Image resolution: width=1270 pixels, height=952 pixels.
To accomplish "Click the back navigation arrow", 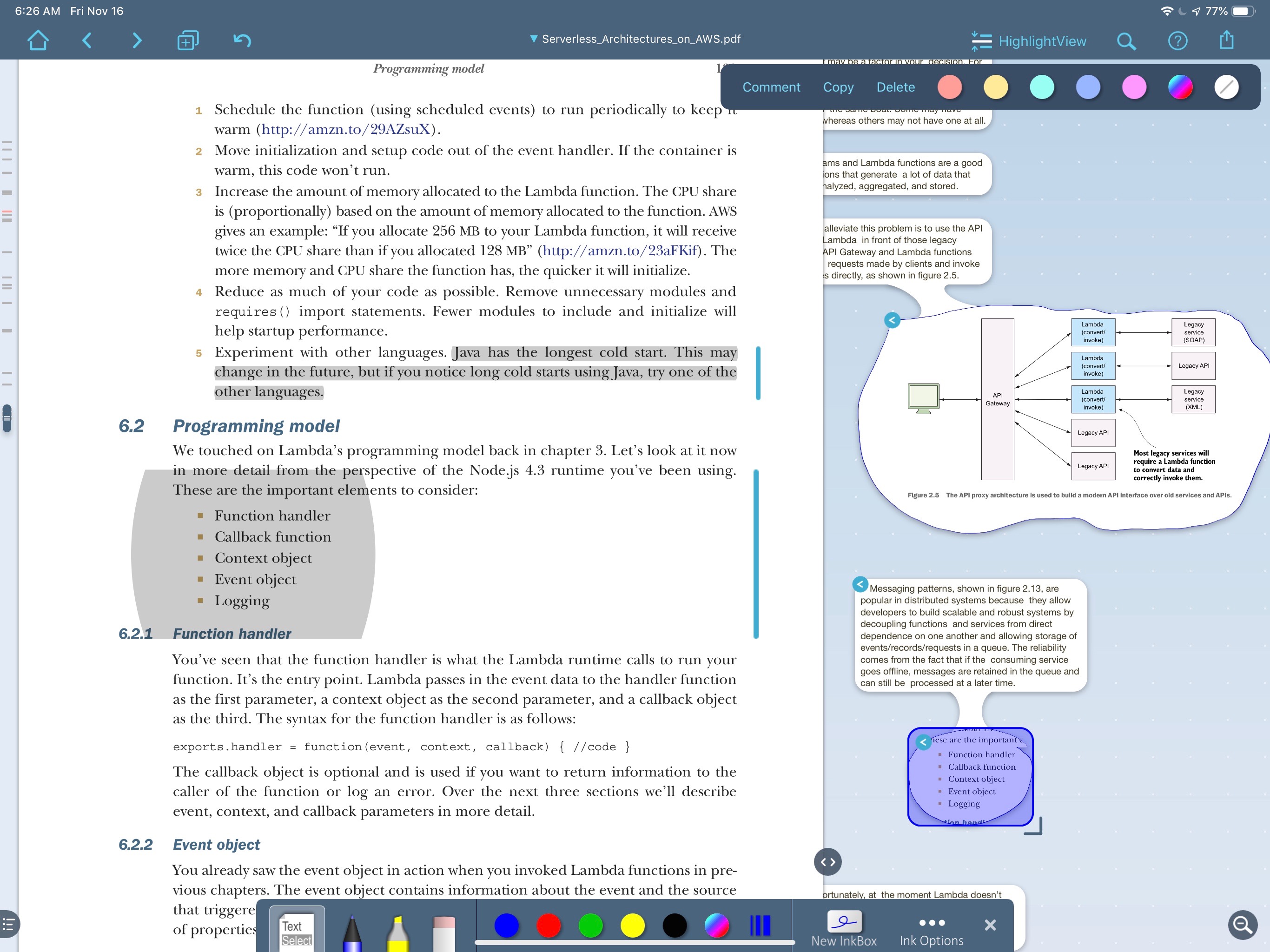I will 88,40.
